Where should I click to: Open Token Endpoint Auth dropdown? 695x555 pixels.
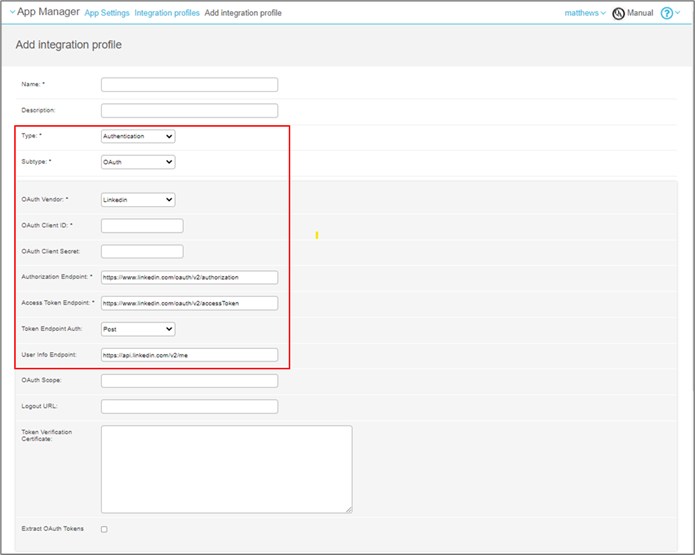point(138,328)
